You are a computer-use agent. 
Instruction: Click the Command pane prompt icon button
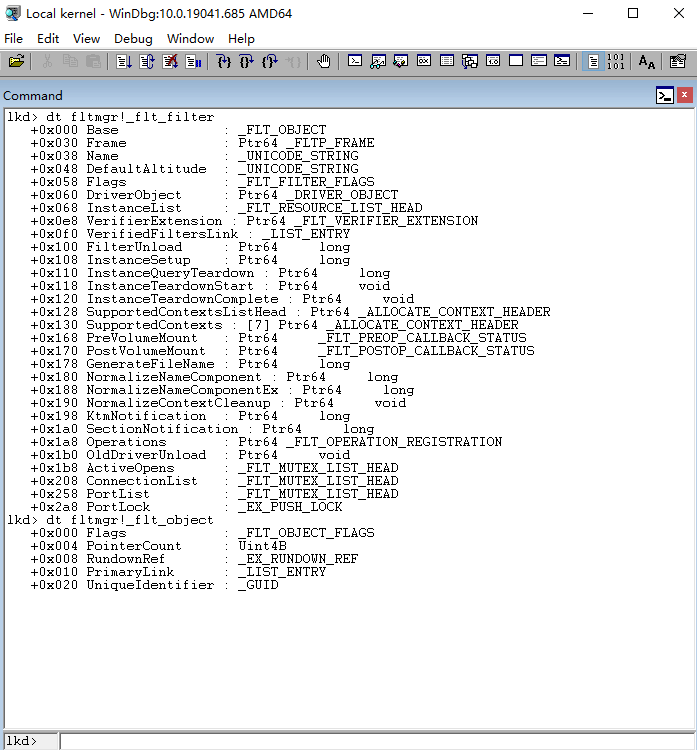(664, 95)
